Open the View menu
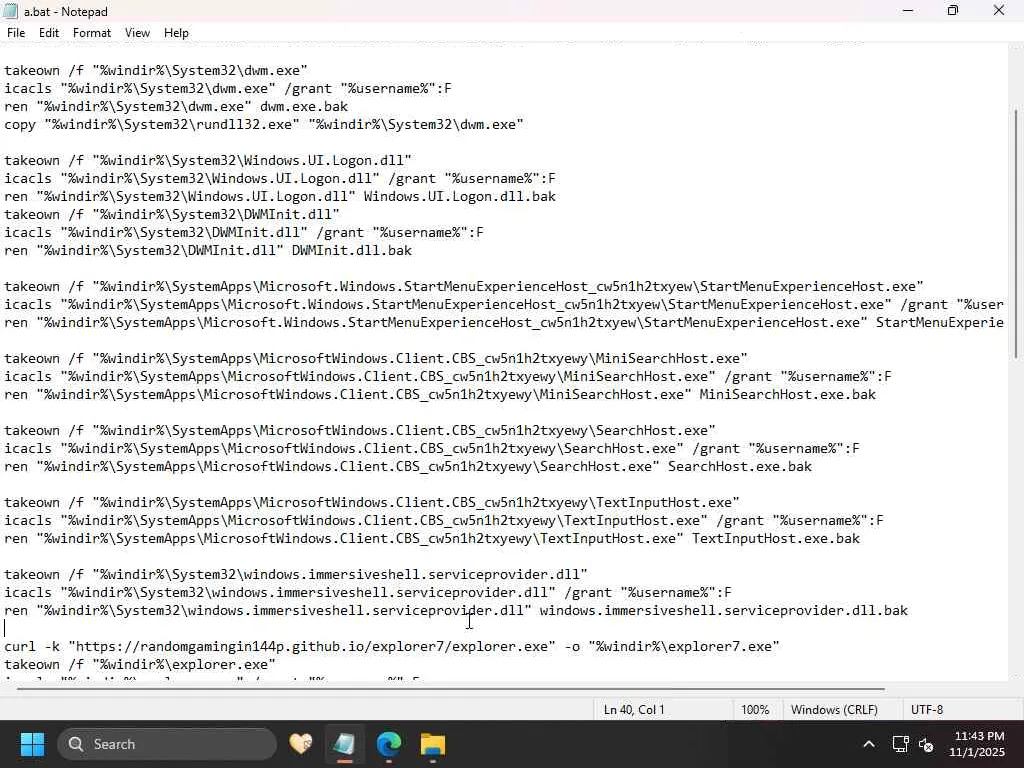The image size is (1024, 768). pyautogui.click(x=137, y=33)
